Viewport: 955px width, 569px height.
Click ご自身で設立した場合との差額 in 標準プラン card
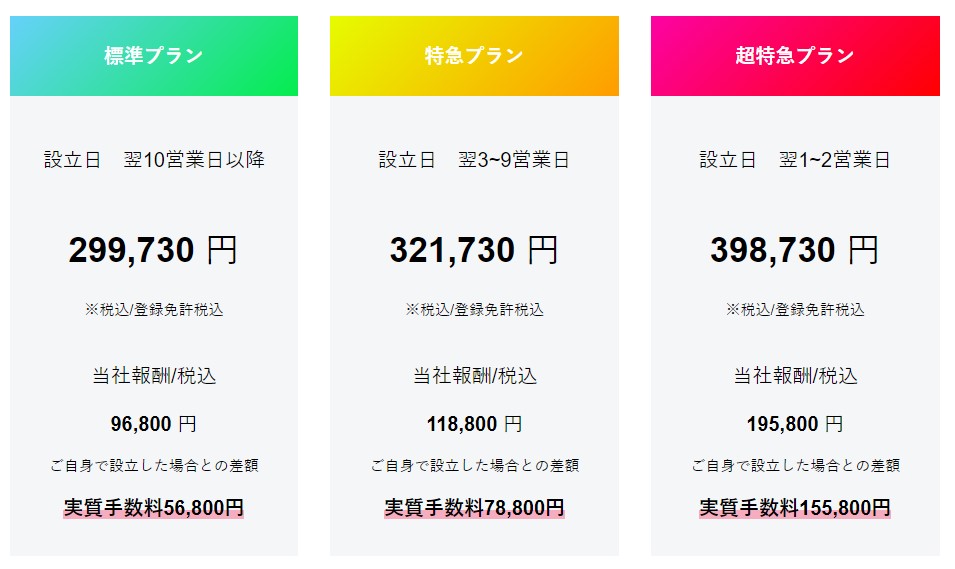[154, 465]
